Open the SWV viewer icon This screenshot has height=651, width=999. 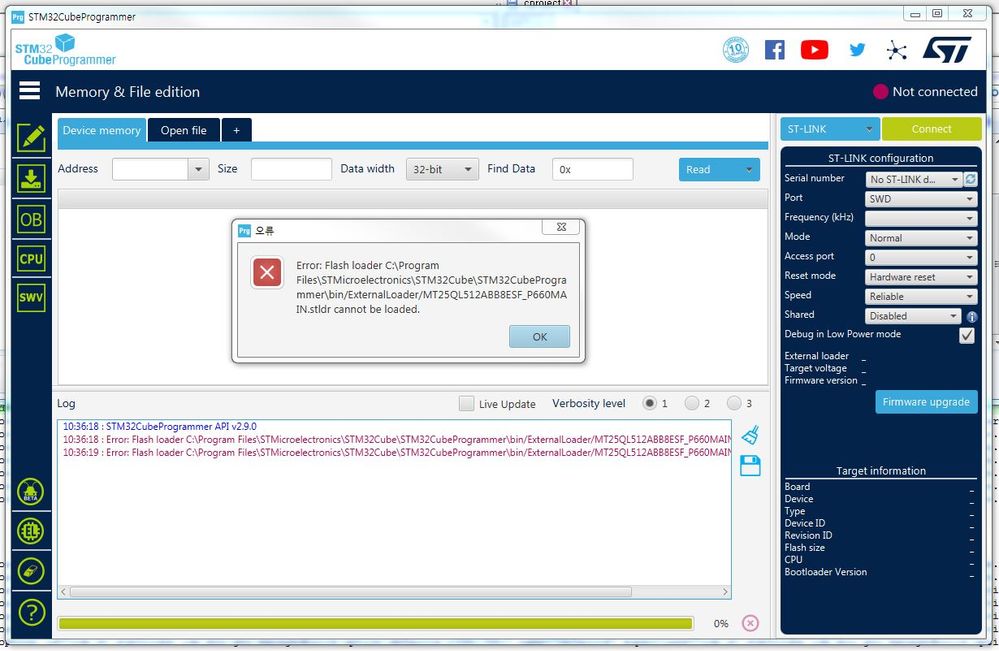coord(31,297)
